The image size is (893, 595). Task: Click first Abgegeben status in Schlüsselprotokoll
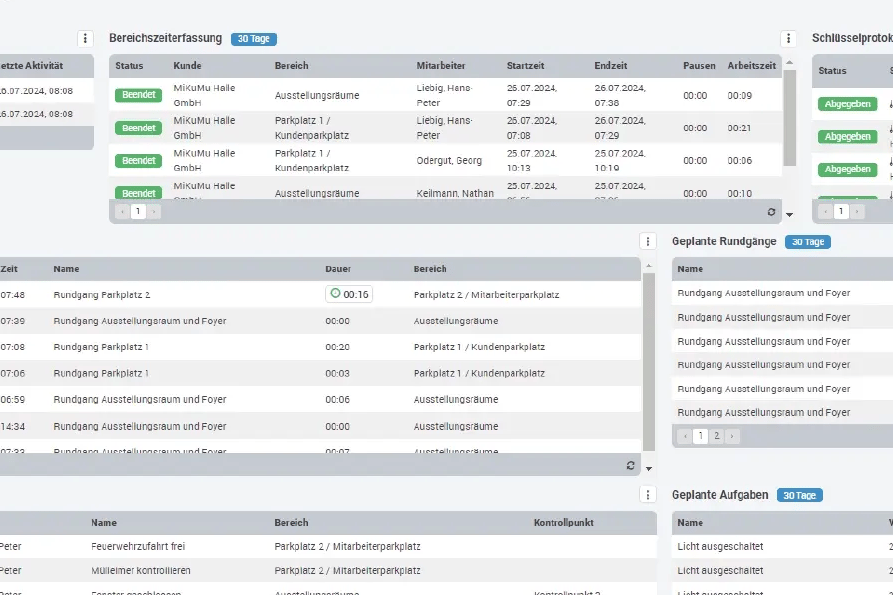pyautogui.click(x=847, y=104)
